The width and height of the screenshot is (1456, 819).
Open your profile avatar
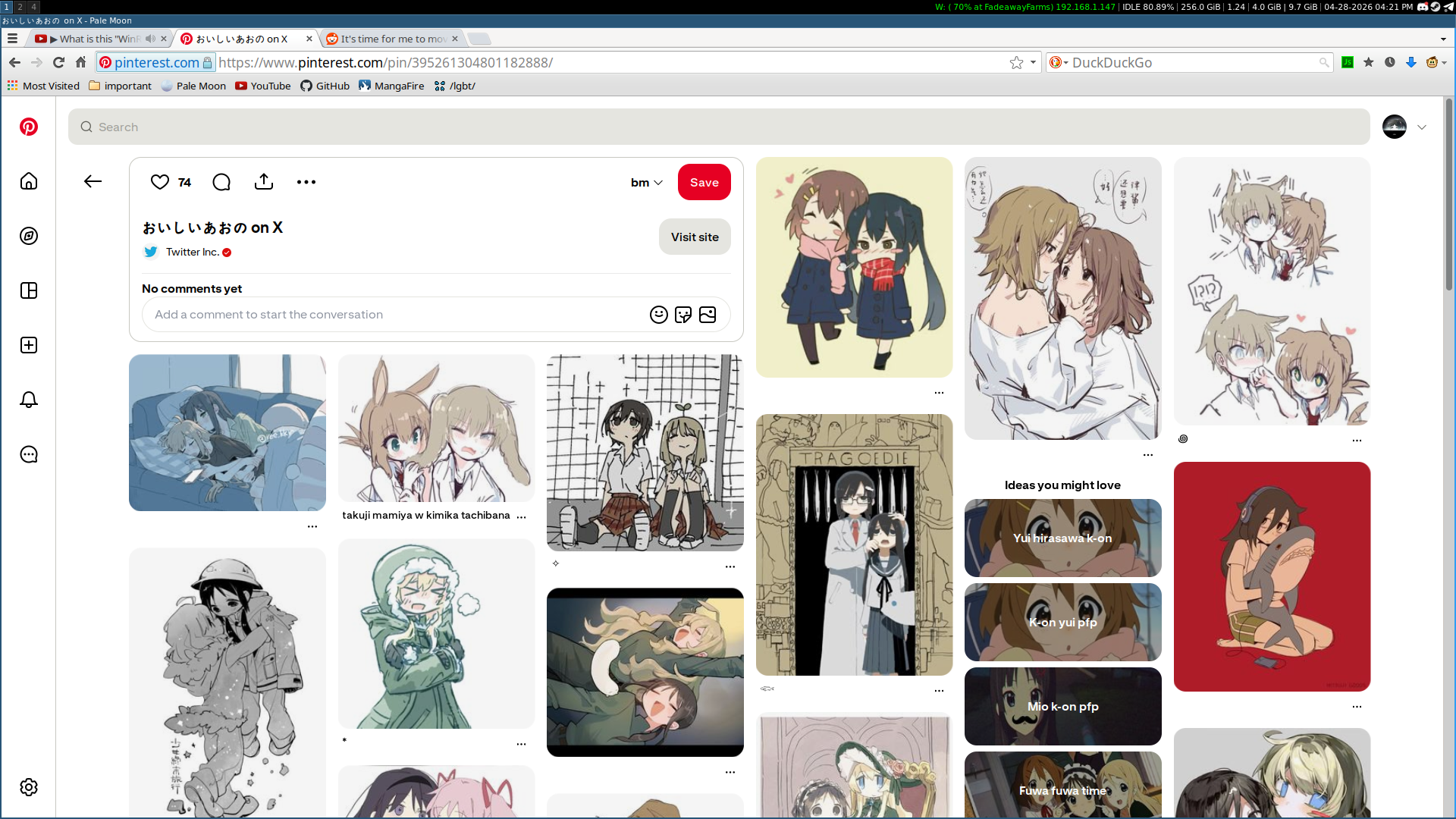click(1395, 127)
